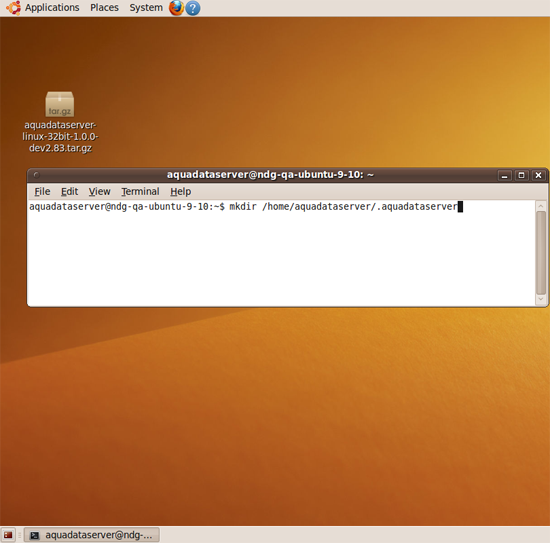Close the terminal window

538,175
